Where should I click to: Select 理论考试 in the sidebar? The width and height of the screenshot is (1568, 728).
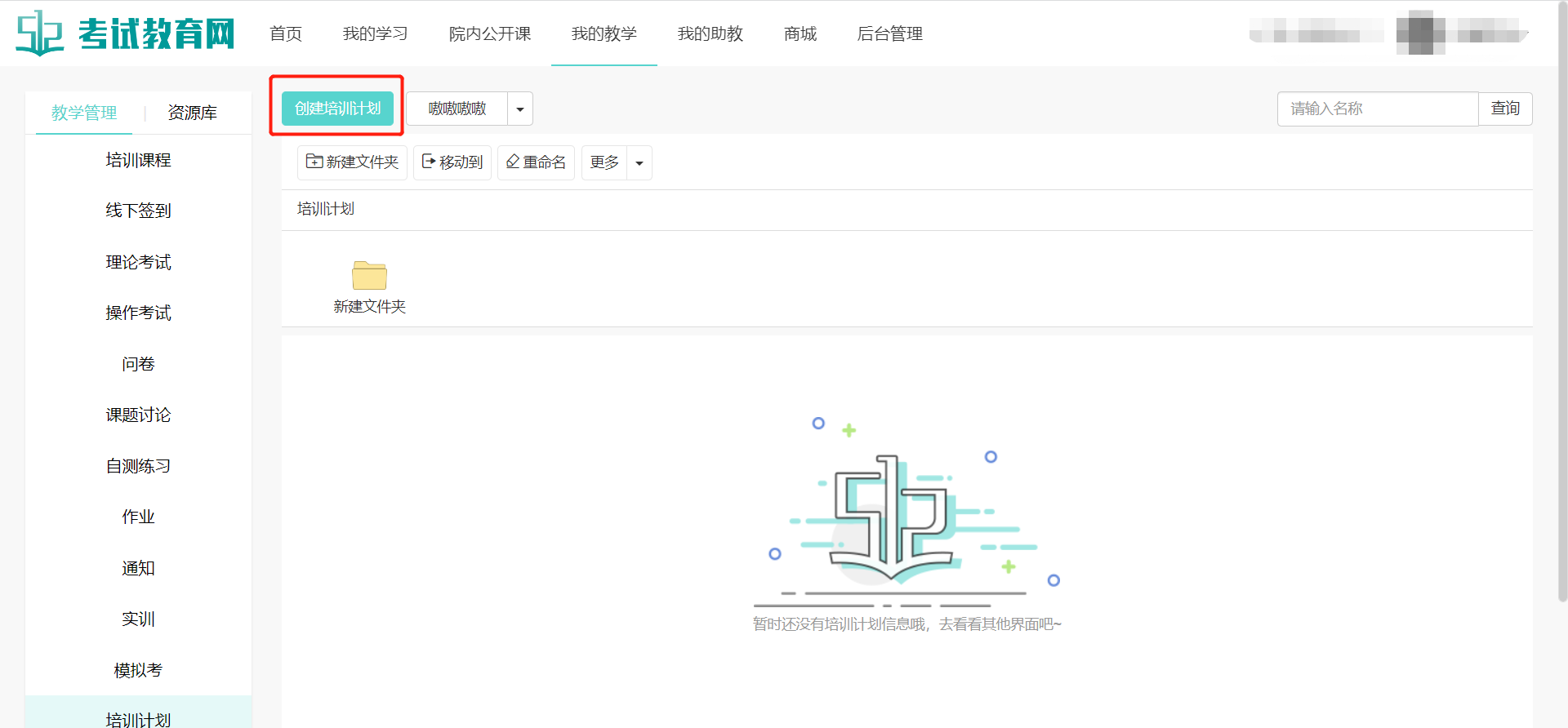(138, 262)
